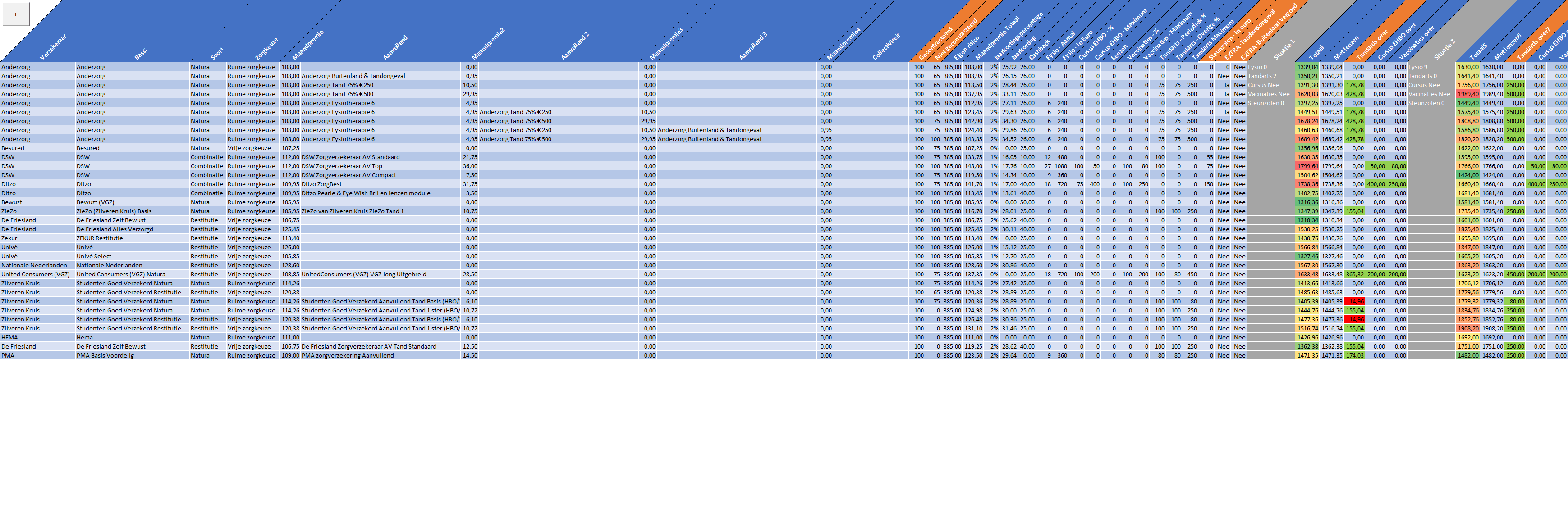Select the PMA Basis Voordelig cell

(105, 356)
